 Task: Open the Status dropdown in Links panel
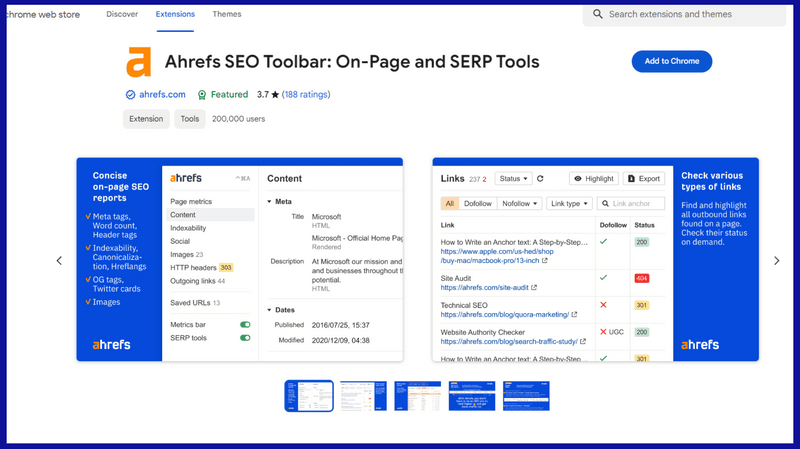click(513, 179)
